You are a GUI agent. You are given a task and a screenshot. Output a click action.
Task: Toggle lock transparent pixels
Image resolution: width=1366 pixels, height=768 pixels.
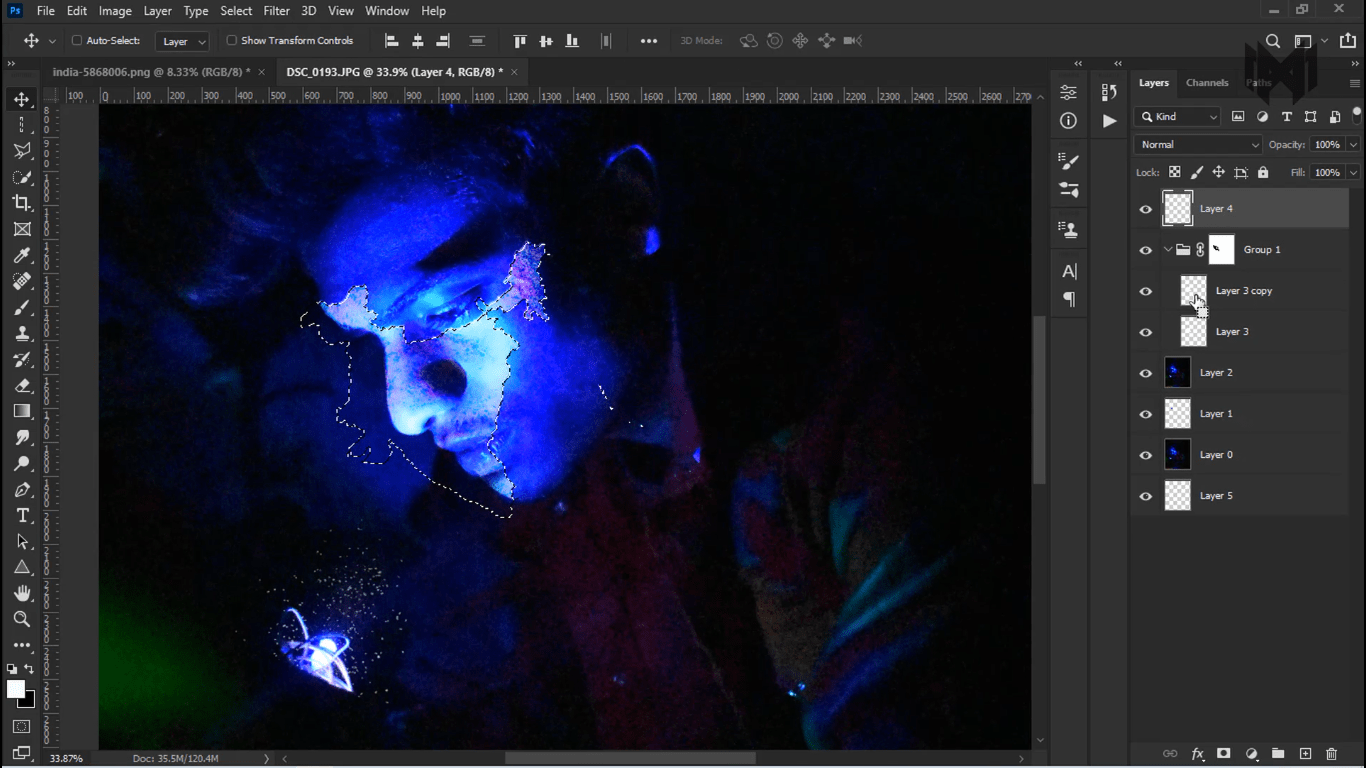point(1175,172)
